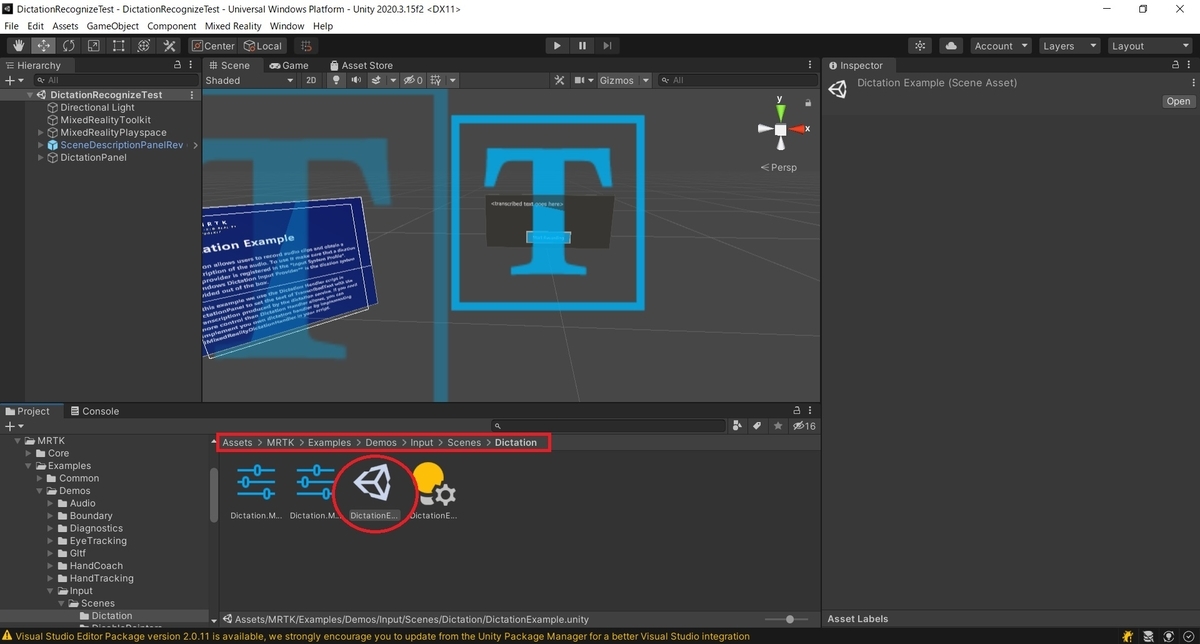Viewport: 1200px width, 644px height.
Task: Toggle scene grid visibility icon
Action: (x=436, y=80)
